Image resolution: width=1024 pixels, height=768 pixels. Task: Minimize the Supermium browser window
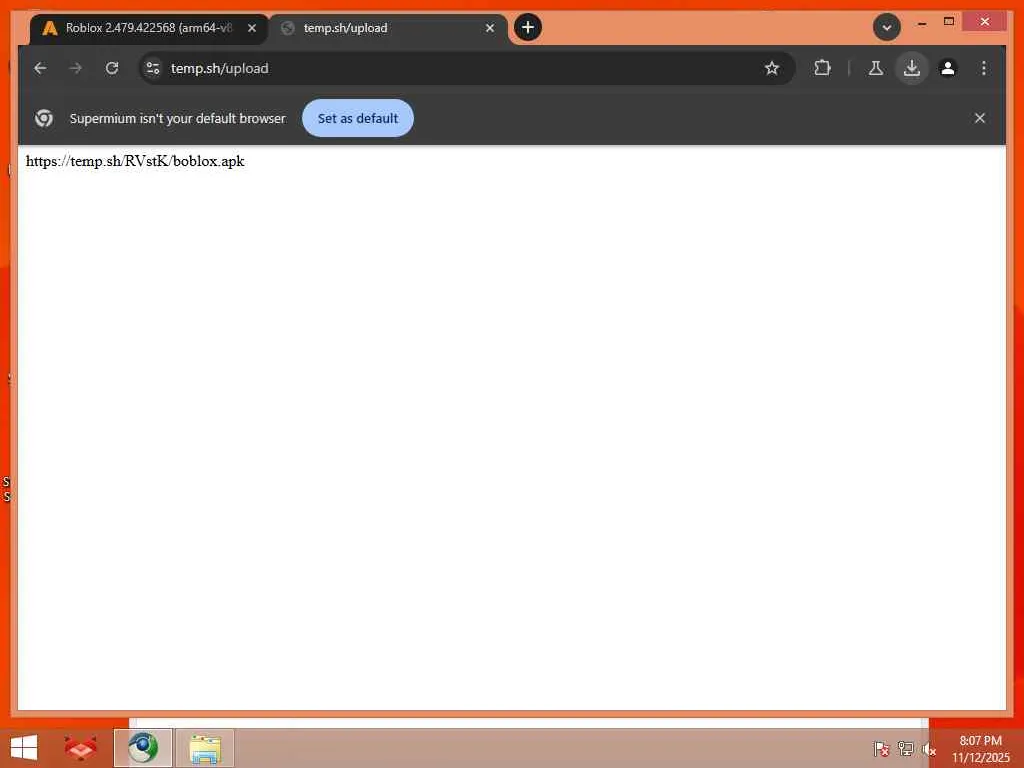coord(921,23)
